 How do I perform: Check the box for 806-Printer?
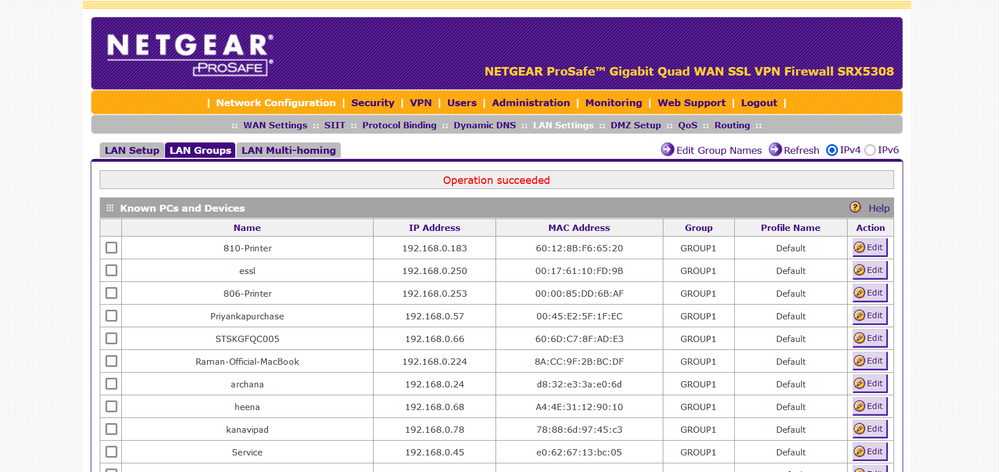click(111, 293)
